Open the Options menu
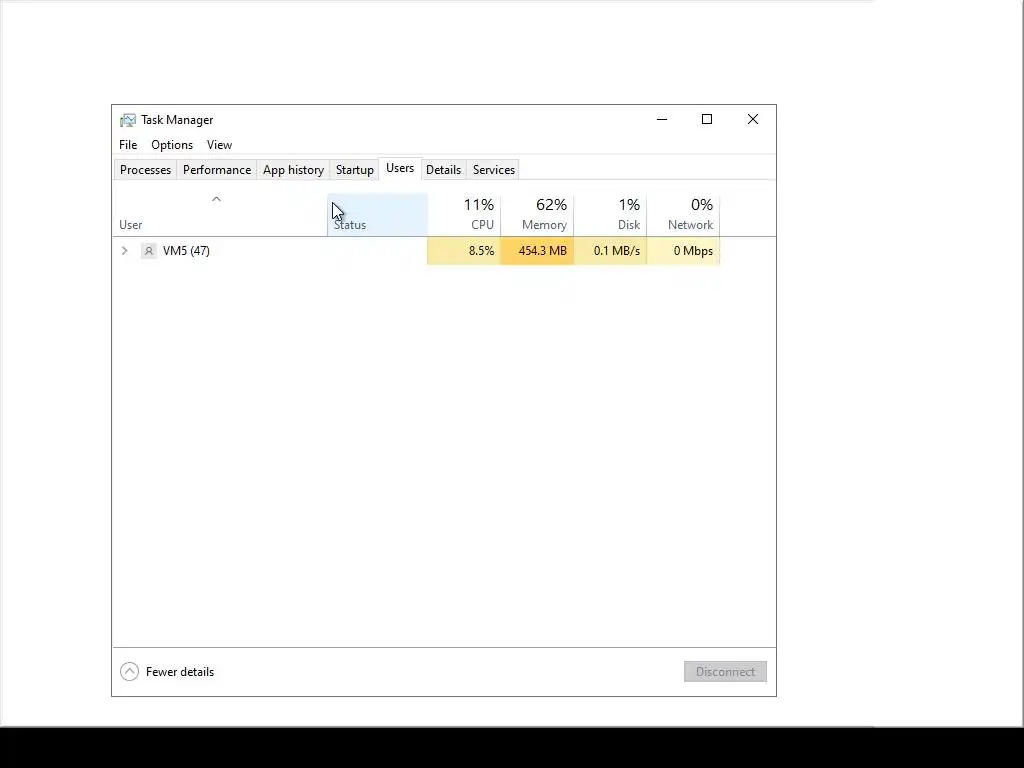1024x768 pixels. [172, 145]
